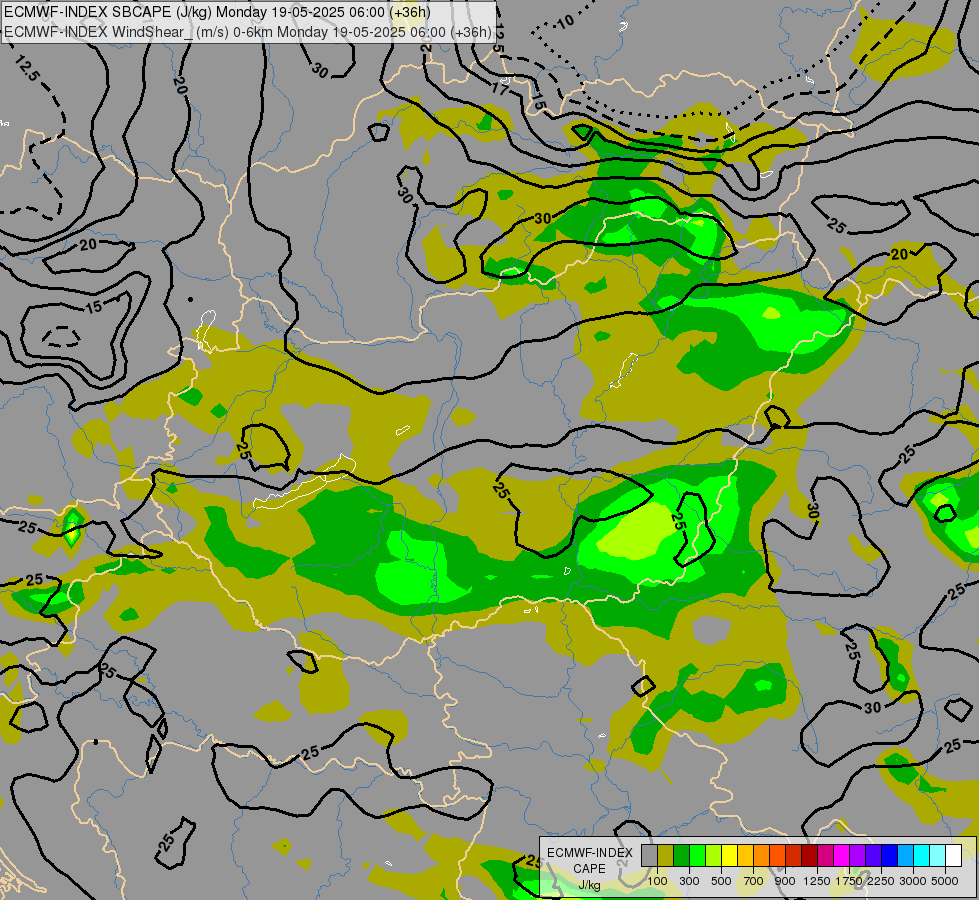Screen dimensions: 979x900
Task: Click the 1250 legend scale label
Action: [x=817, y=881]
